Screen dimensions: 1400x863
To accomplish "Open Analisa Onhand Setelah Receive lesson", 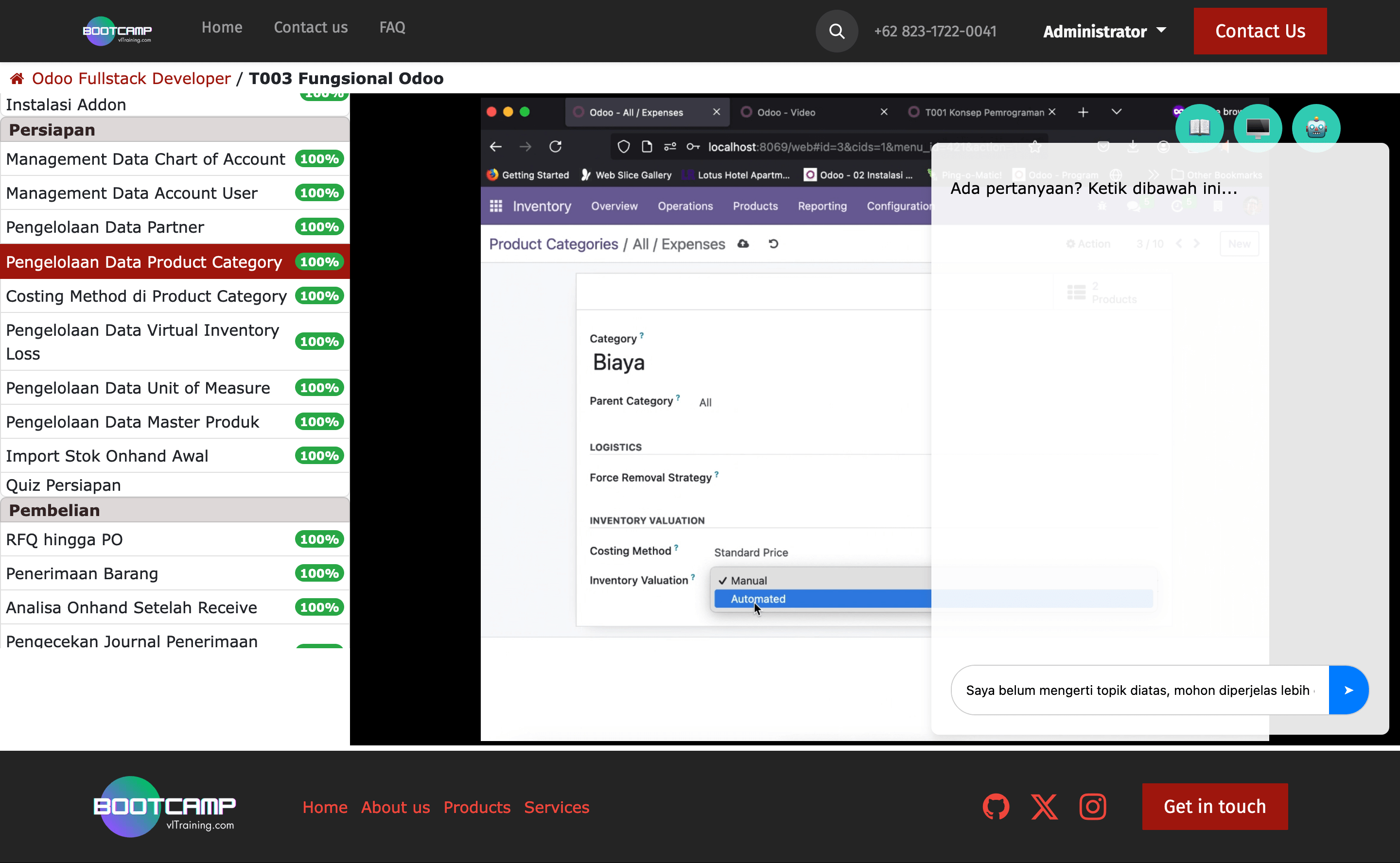I will tap(175, 607).
